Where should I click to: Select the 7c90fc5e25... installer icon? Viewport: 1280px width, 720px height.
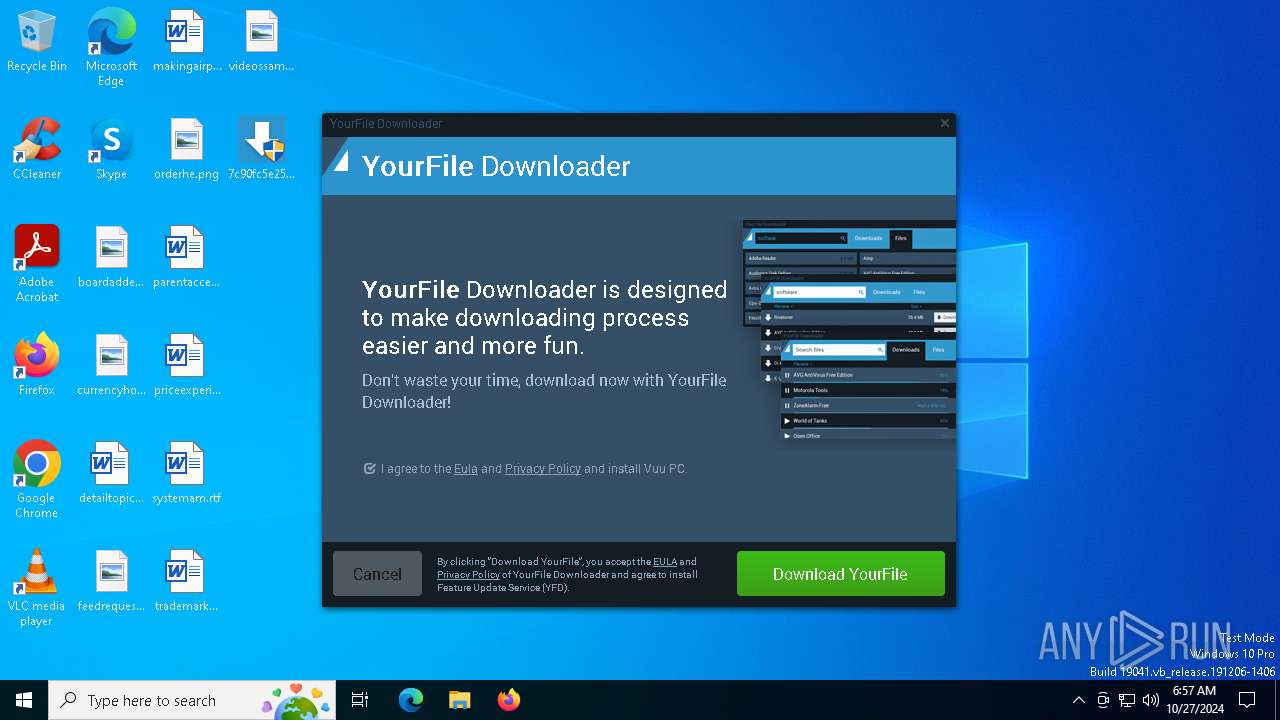(x=261, y=149)
